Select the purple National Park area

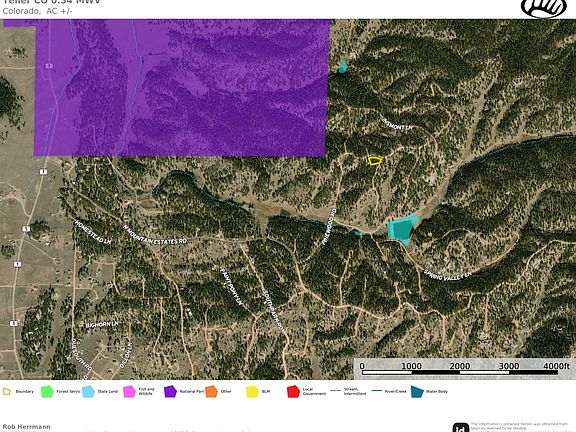[x=181, y=87]
